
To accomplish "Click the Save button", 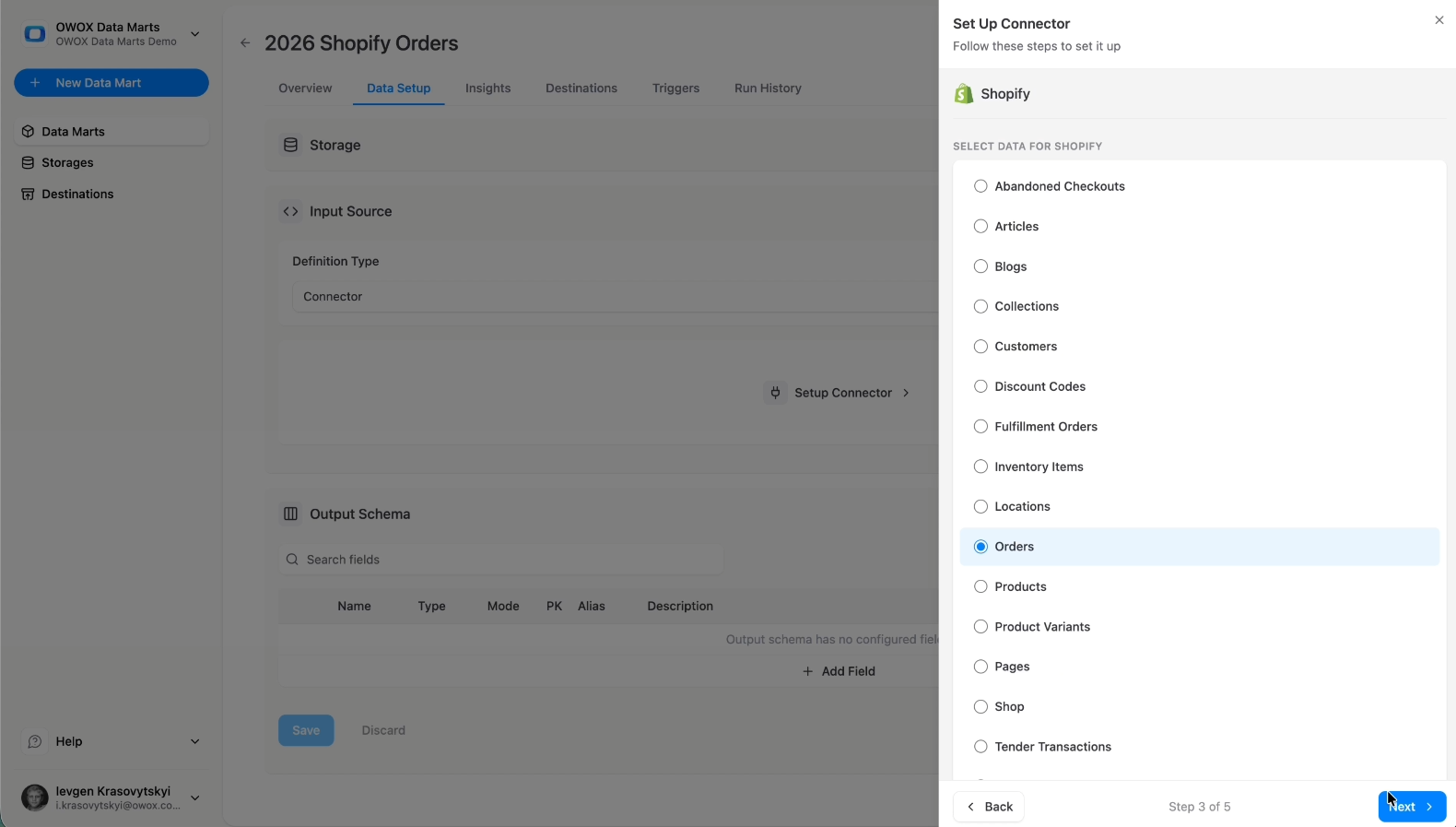I will (x=306, y=730).
